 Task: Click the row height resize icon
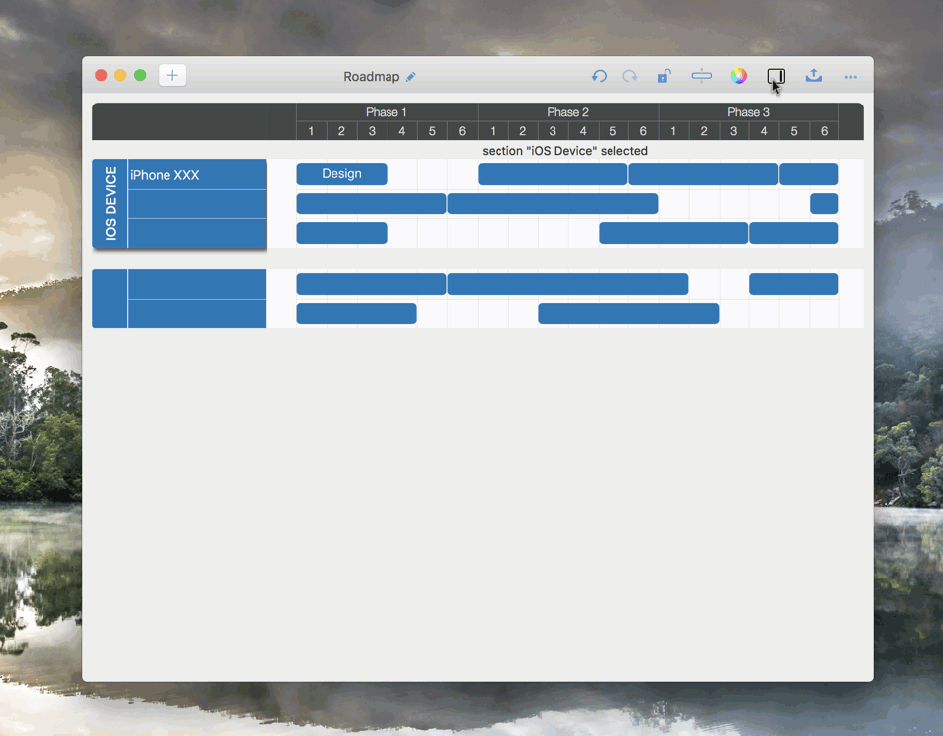coord(701,76)
